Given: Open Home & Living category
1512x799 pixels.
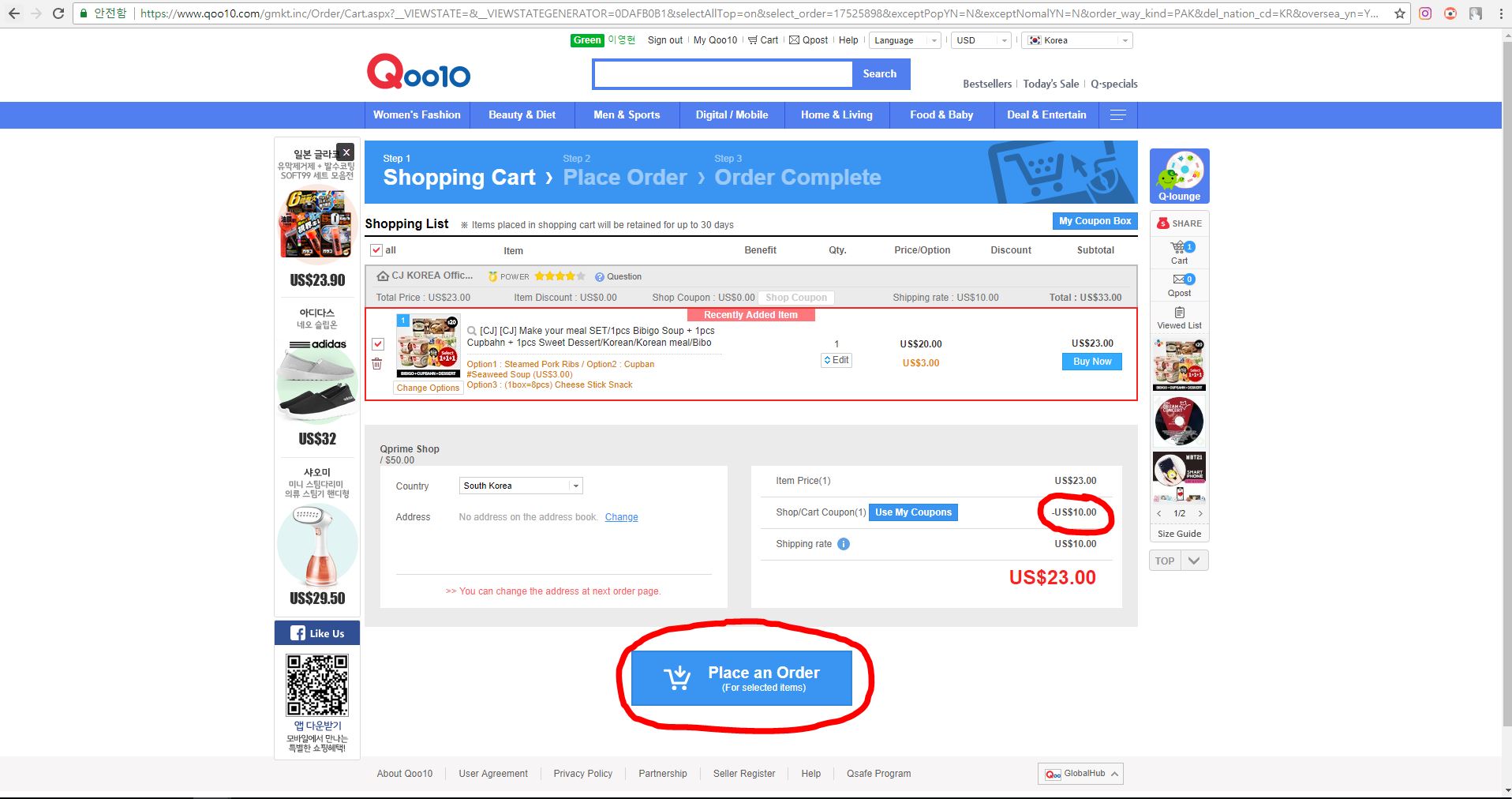Looking at the screenshot, I should [836, 115].
